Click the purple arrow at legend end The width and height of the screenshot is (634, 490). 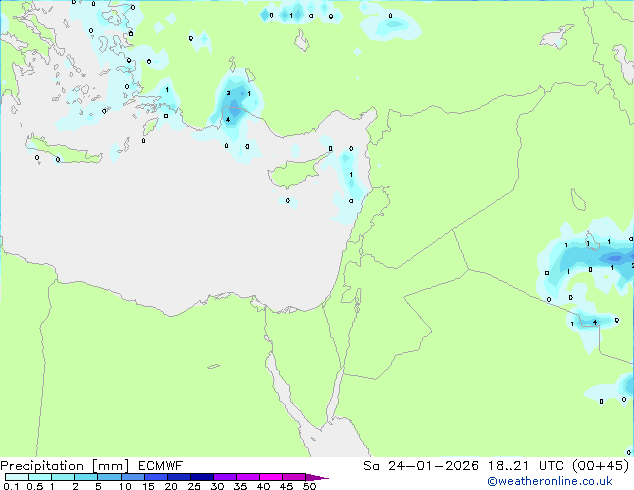[x=317, y=477]
